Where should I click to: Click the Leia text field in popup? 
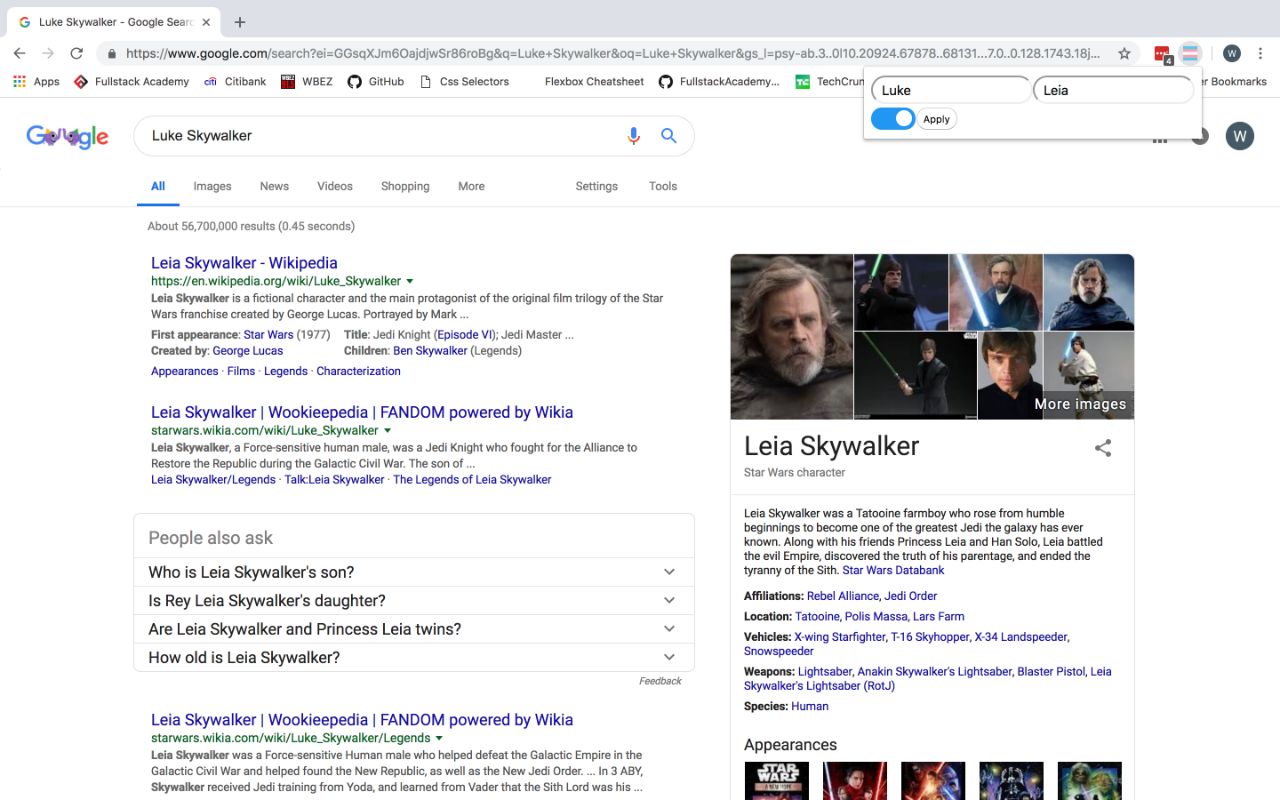click(1113, 90)
